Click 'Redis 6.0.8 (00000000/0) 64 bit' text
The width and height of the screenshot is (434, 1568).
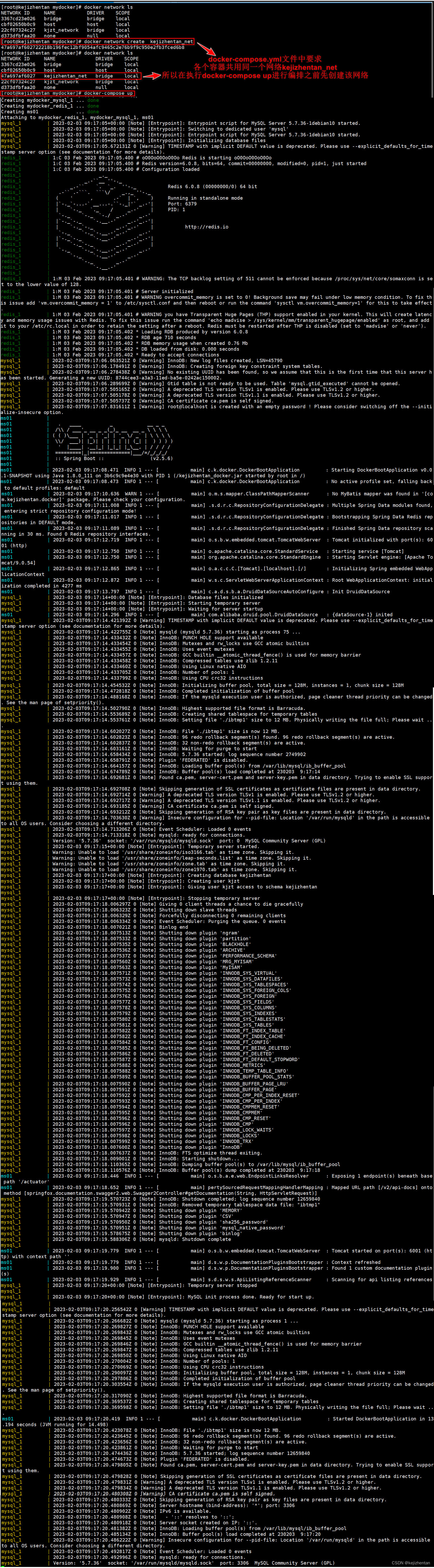click(x=212, y=186)
